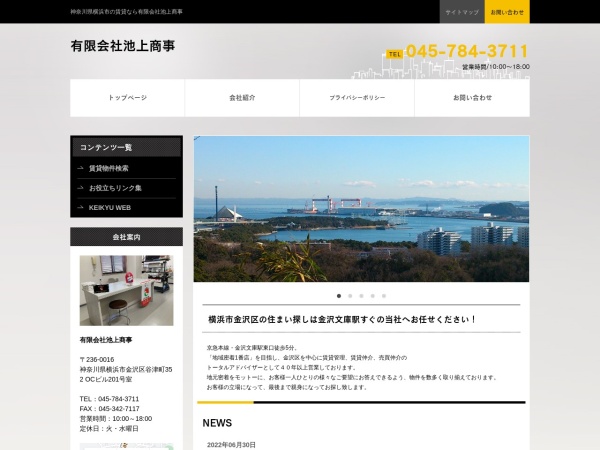
Task: Click the 2022年06月30日 news date
Action: (231, 445)
